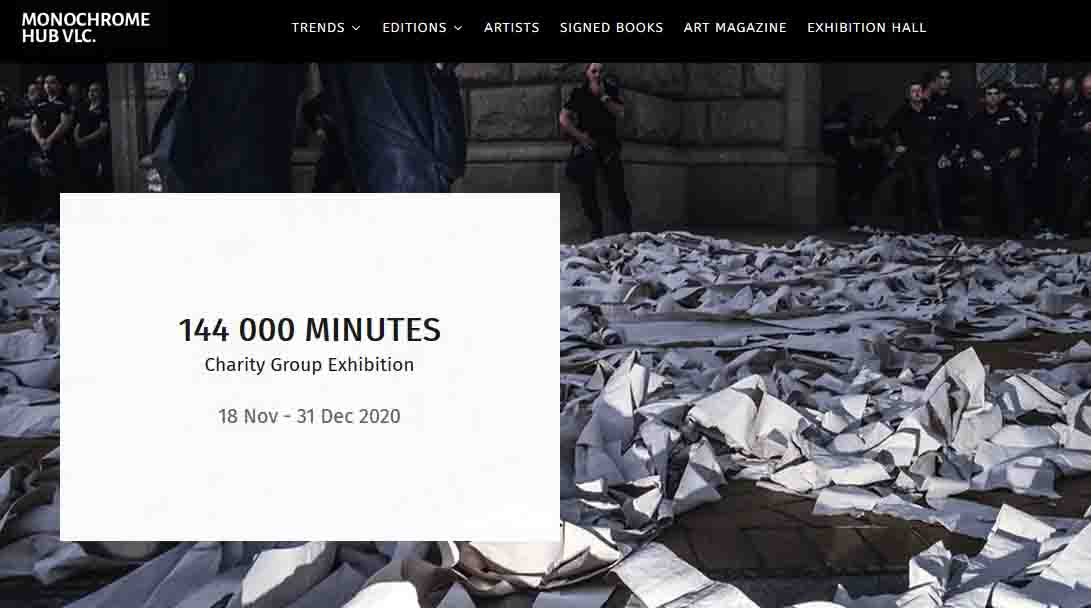The width and height of the screenshot is (1091, 608).
Task: Click the dark blue draped fabric figure
Action: (x=306, y=127)
